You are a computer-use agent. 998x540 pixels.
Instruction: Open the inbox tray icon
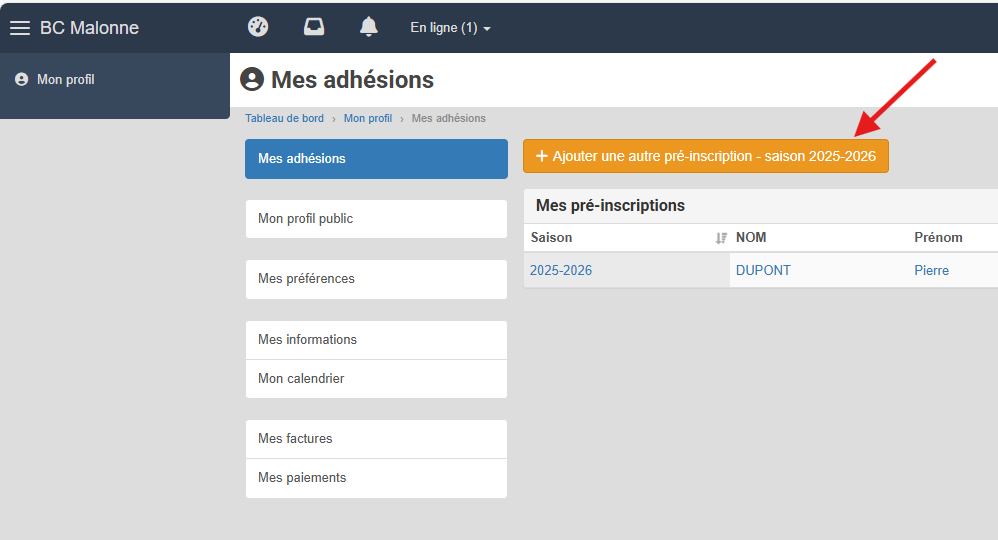(x=314, y=27)
